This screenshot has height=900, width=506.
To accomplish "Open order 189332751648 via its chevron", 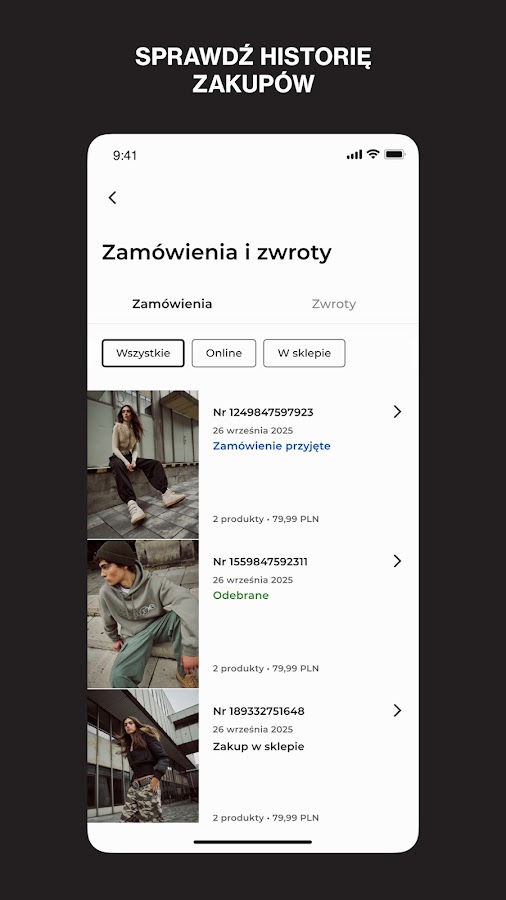I will tap(397, 711).
